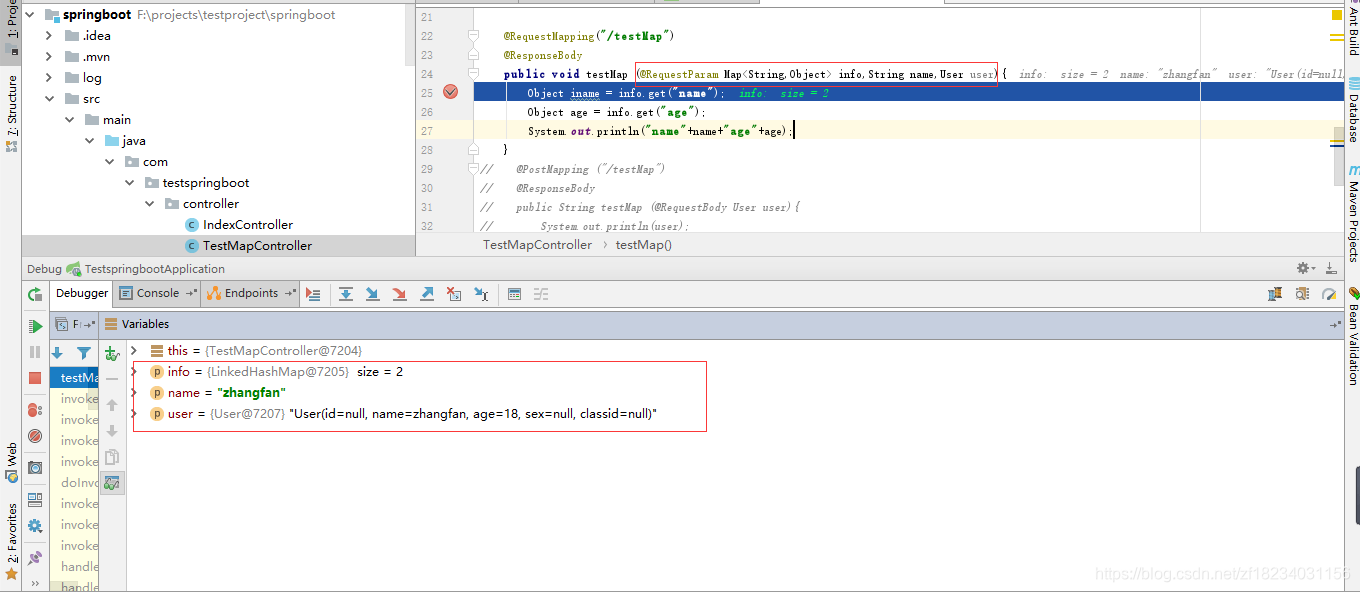The image size is (1360, 592).
Task: Expand the .idea folder
Action: click(x=48, y=36)
